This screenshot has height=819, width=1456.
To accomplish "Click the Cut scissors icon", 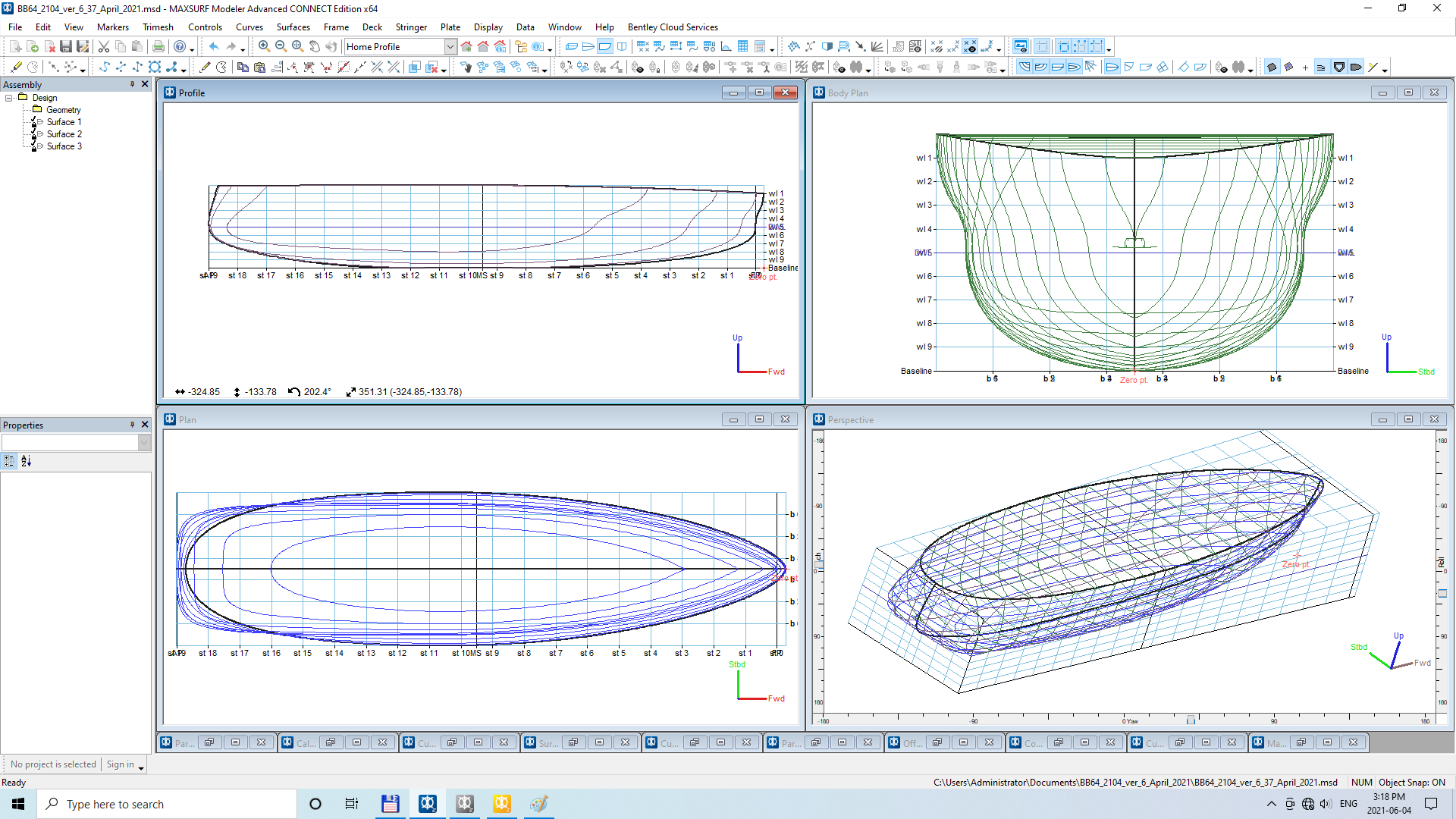I will pos(104,46).
